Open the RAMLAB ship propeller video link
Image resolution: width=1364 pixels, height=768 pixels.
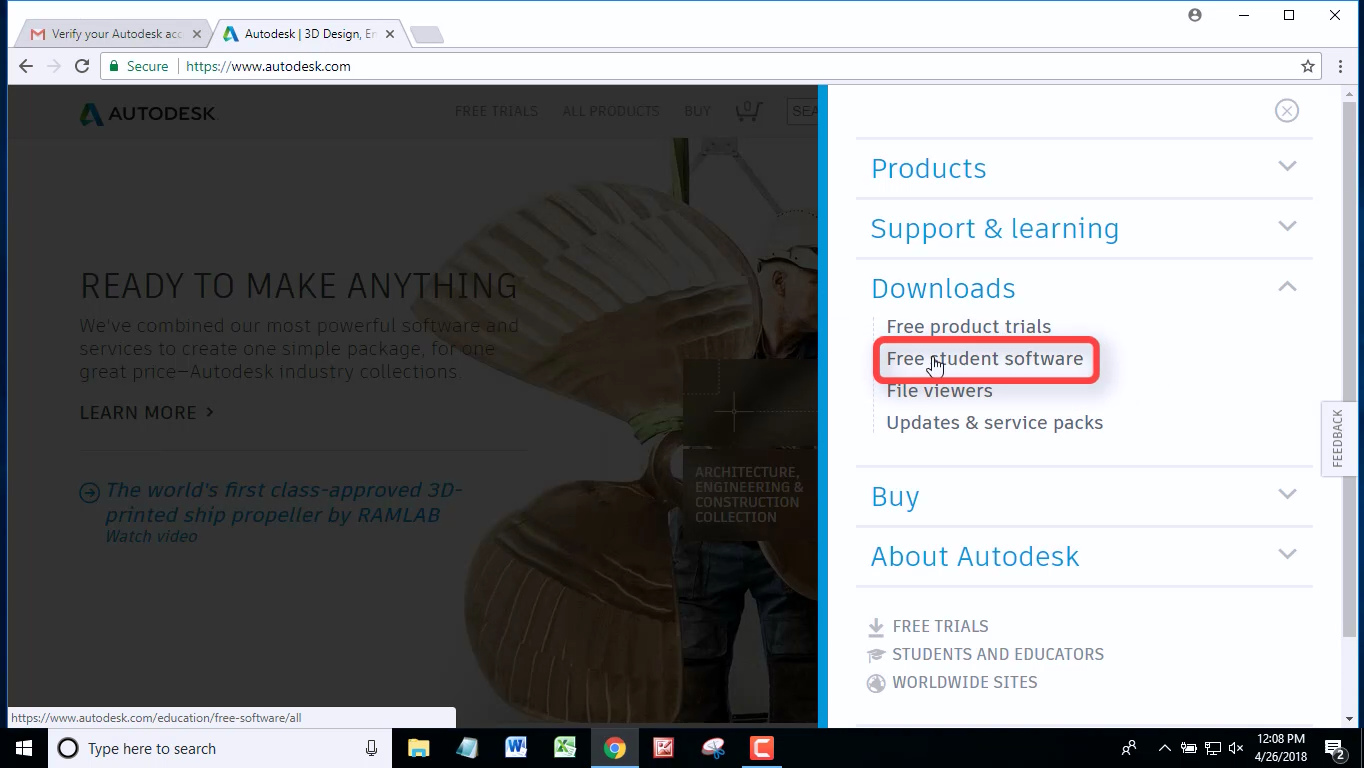283,503
